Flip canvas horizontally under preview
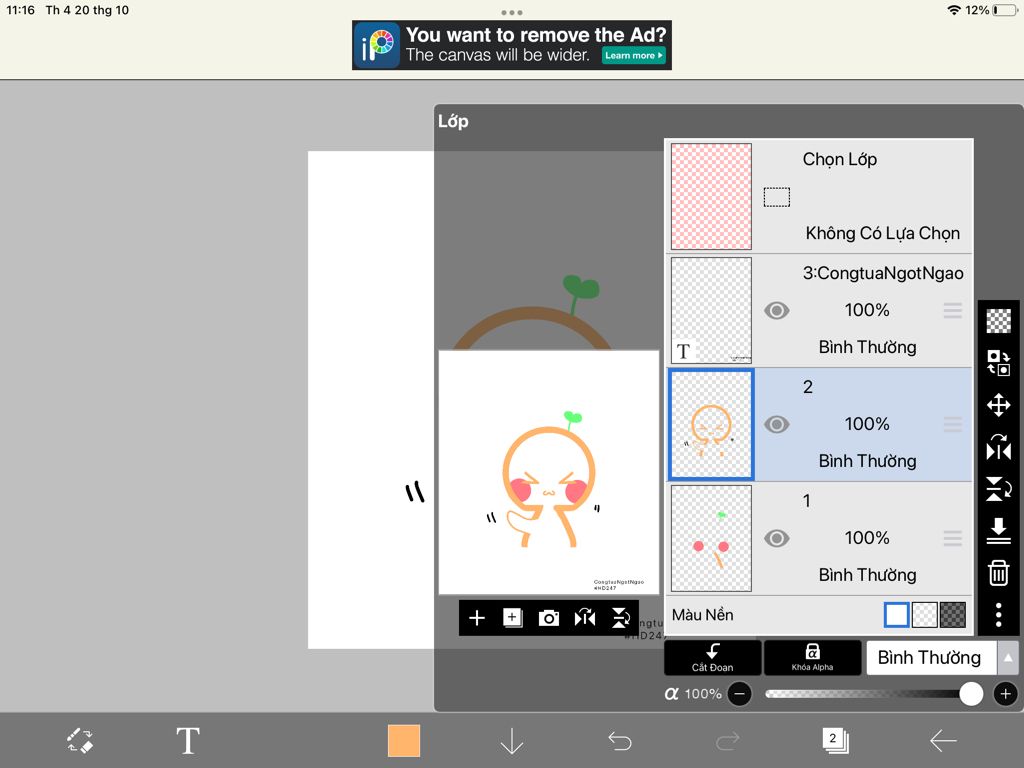The image size is (1024, 768). pos(584,618)
